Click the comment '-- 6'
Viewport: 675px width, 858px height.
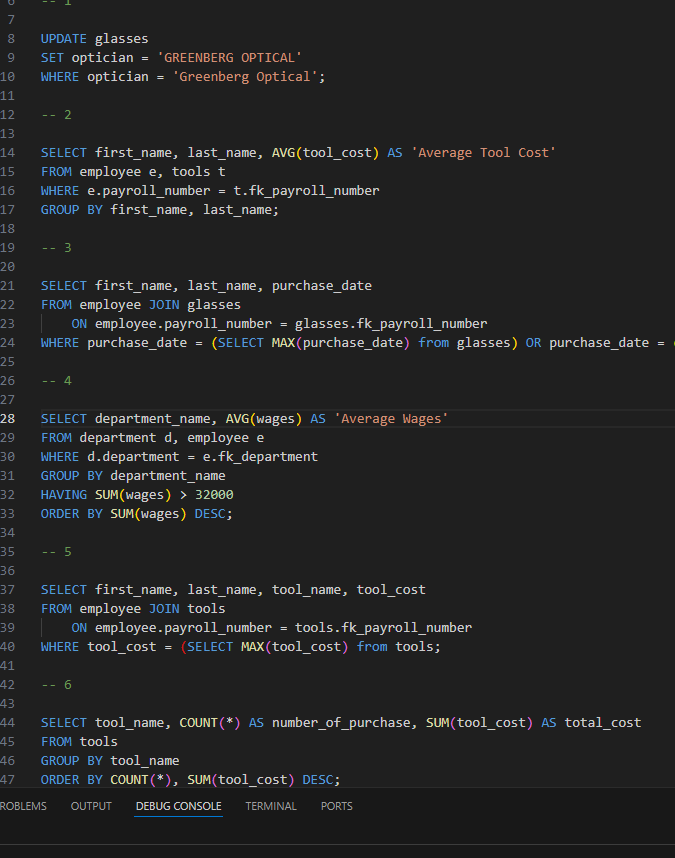point(56,685)
